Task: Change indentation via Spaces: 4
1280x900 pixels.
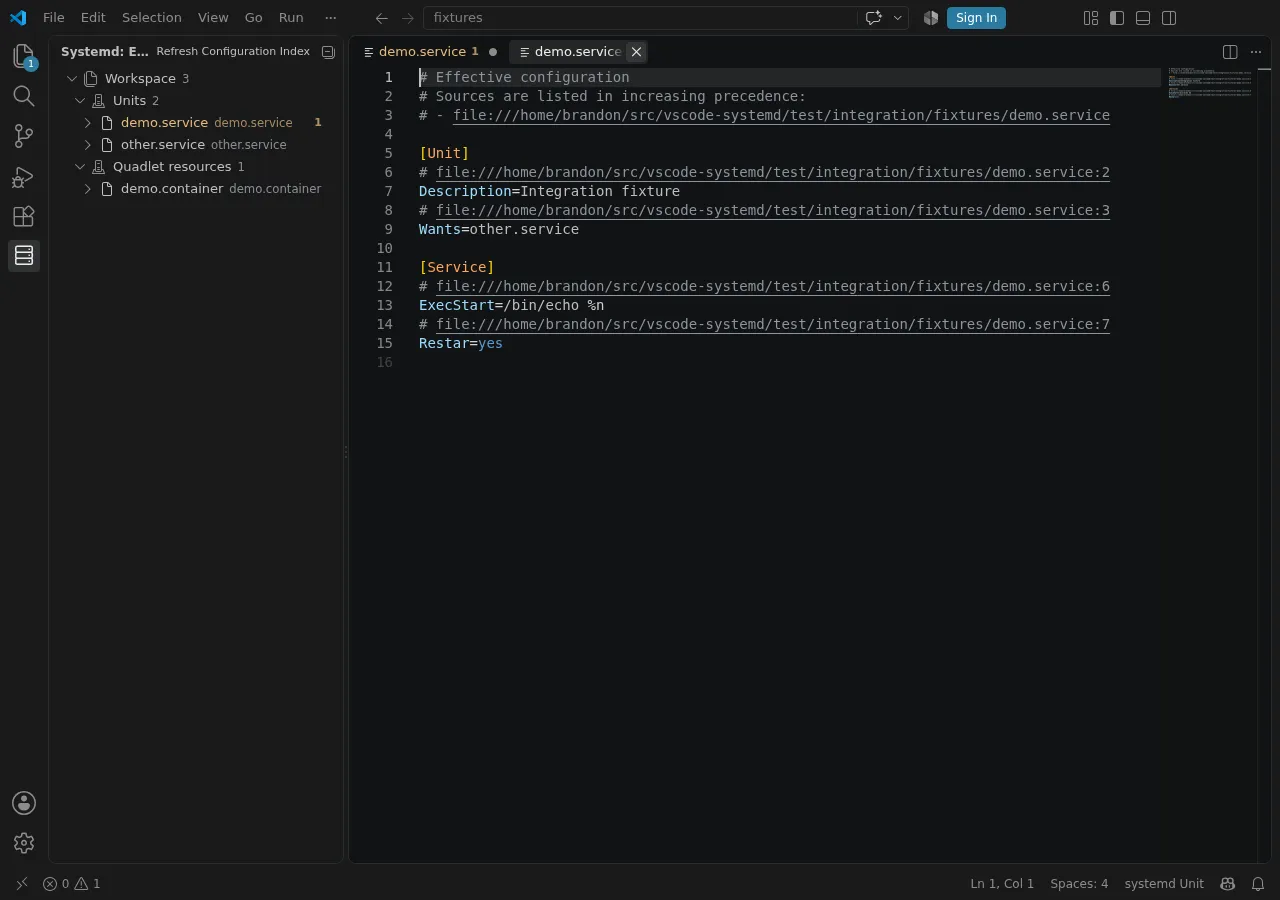Action: click(1079, 884)
